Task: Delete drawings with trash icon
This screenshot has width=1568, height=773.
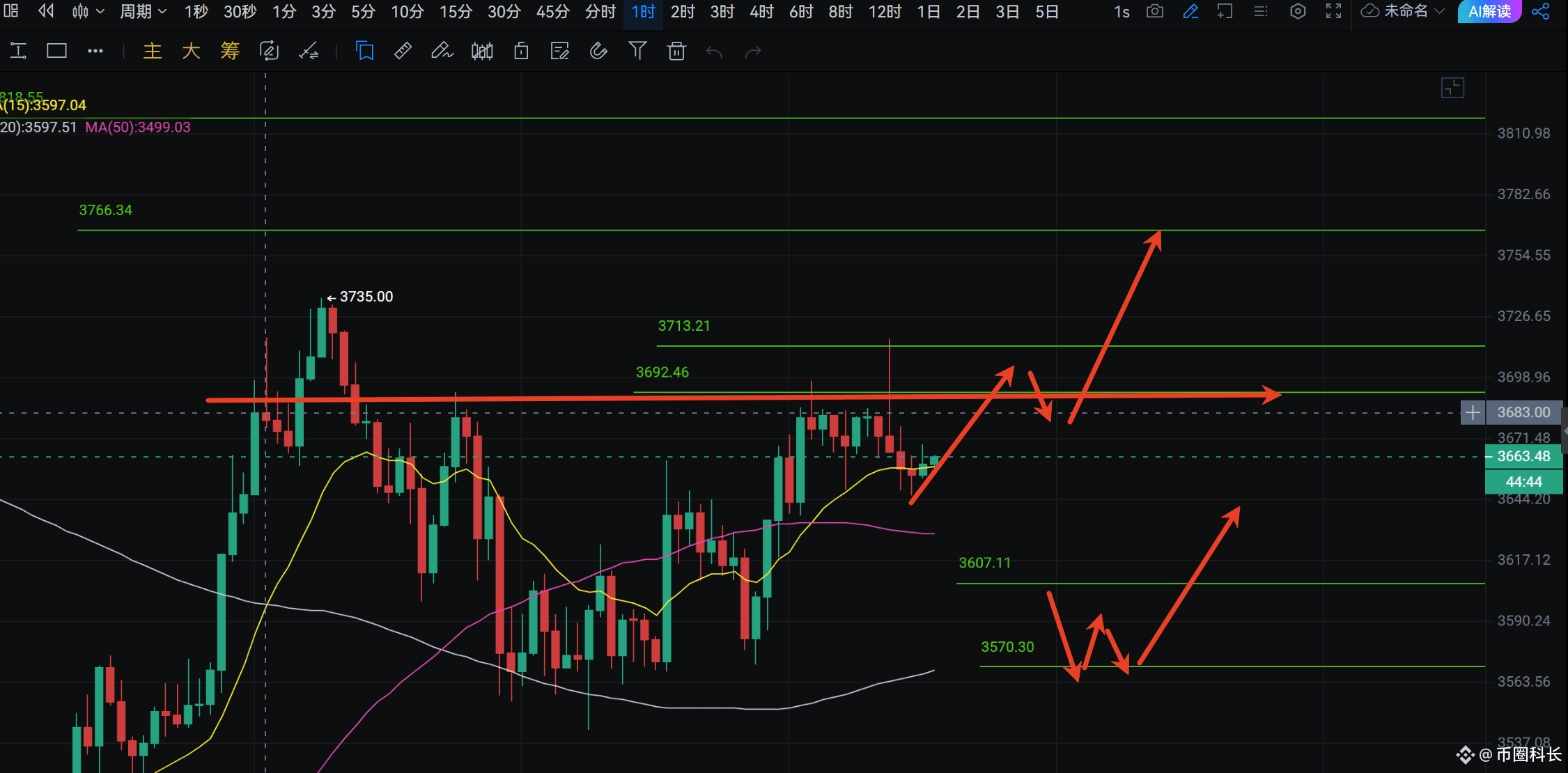Action: coord(676,51)
